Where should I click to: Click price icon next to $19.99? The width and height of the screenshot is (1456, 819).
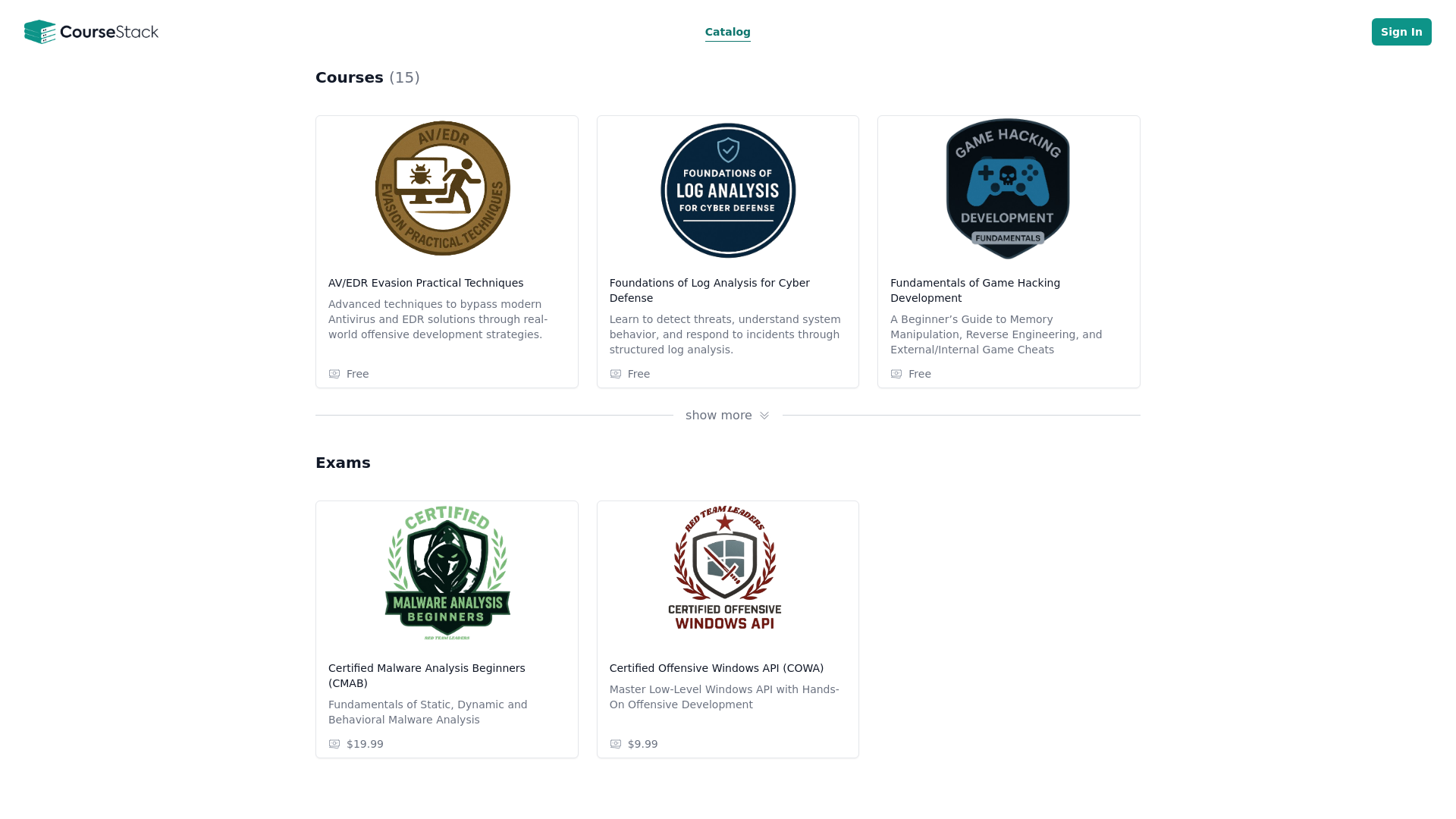334,744
